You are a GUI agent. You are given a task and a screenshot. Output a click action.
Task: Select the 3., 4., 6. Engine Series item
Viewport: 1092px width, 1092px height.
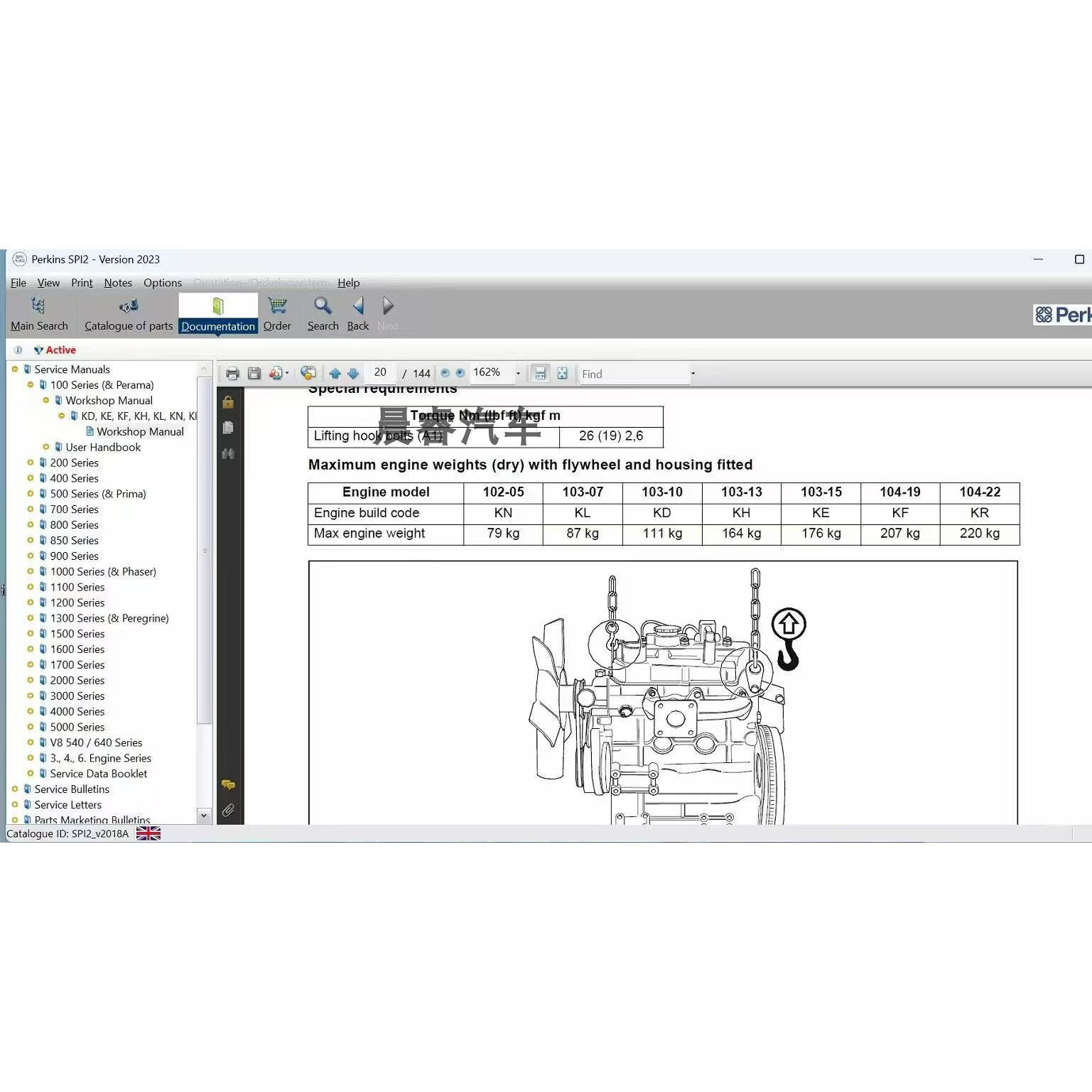(100, 759)
